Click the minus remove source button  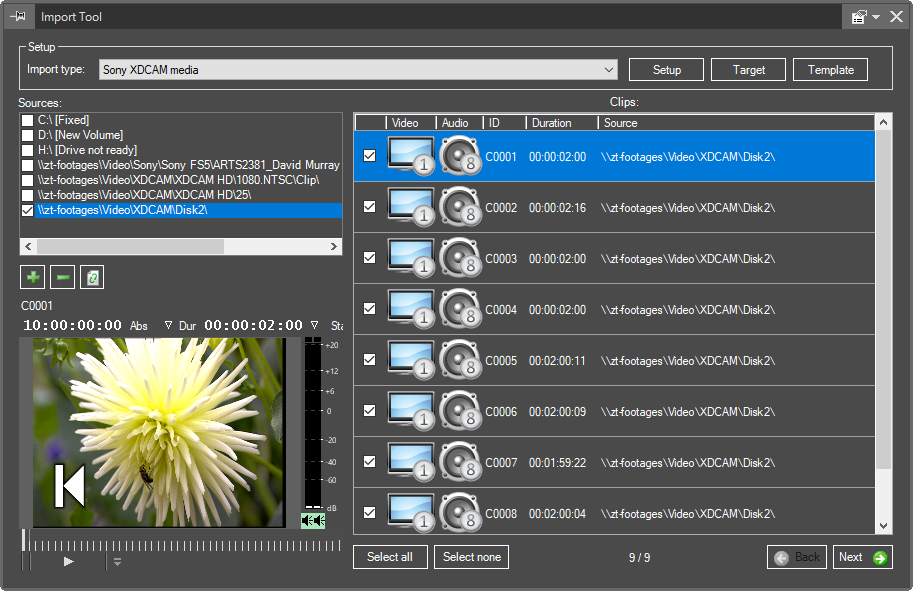click(x=63, y=277)
